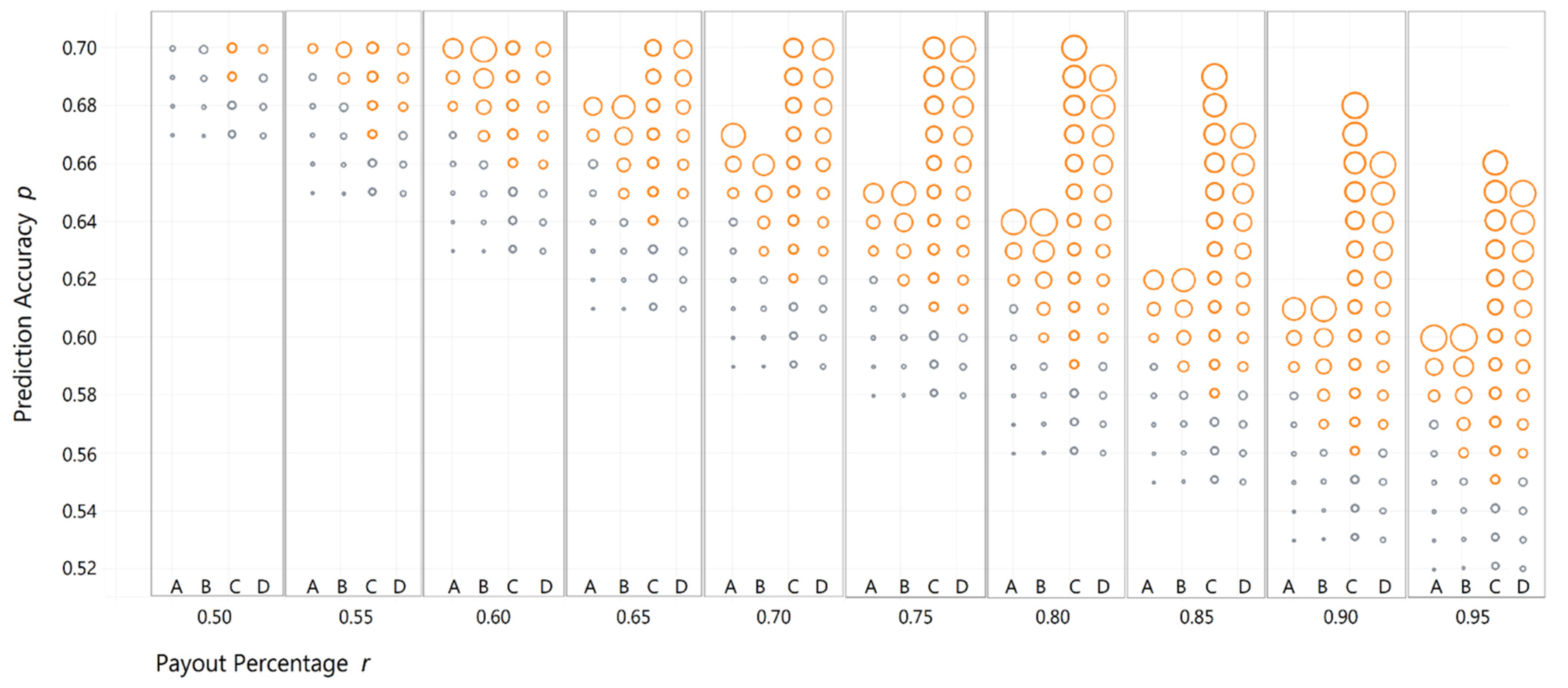Image resolution: width=1568 pixels, height=688 pixels.
Task: Click top orange bubble in column B, 0.60 panel
Action: pos(483,49)
